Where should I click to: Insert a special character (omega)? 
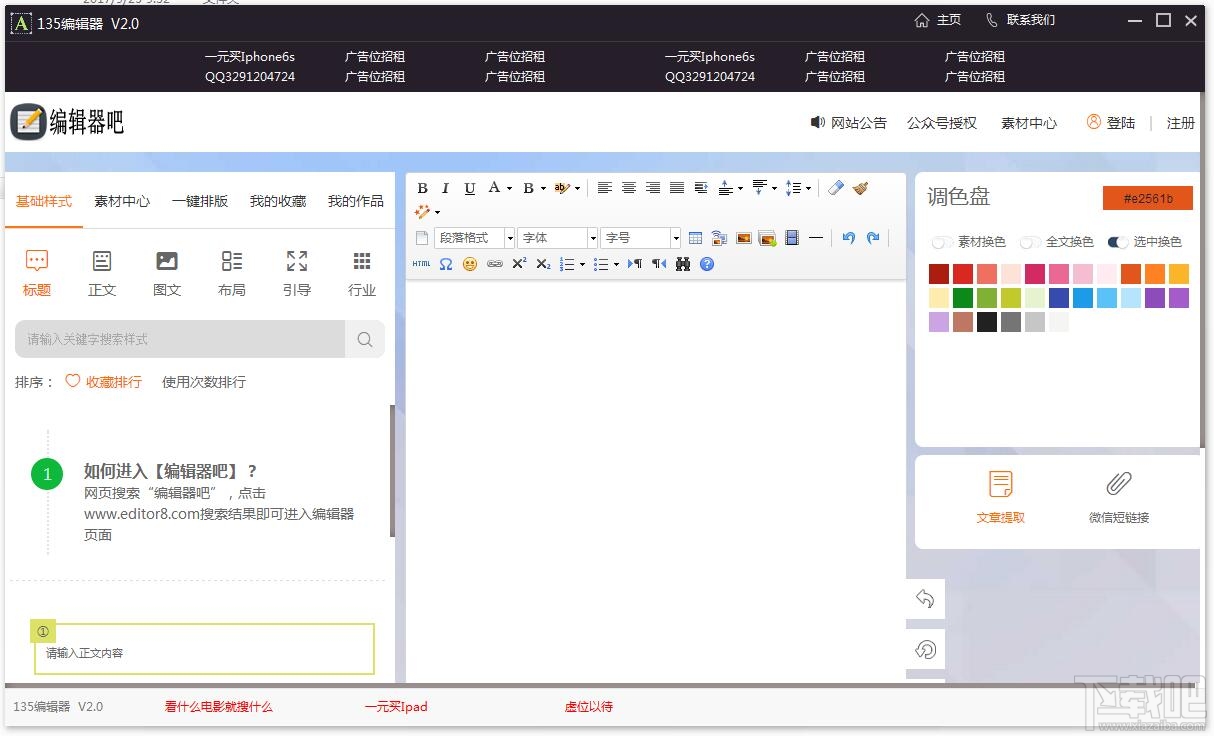click(x=446, y=264)
